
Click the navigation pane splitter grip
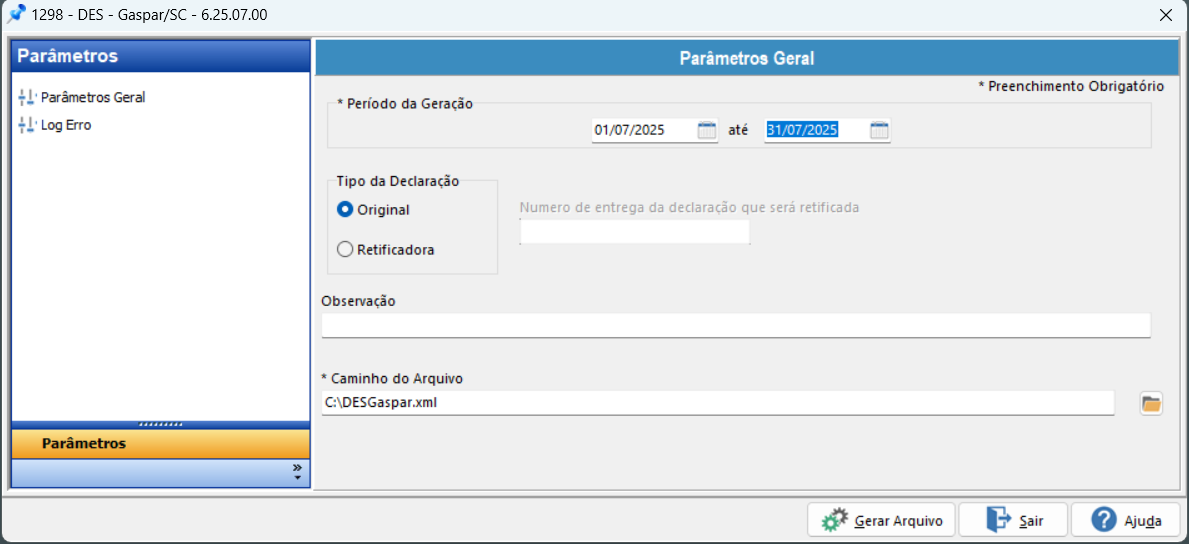[x=161, y=424]
